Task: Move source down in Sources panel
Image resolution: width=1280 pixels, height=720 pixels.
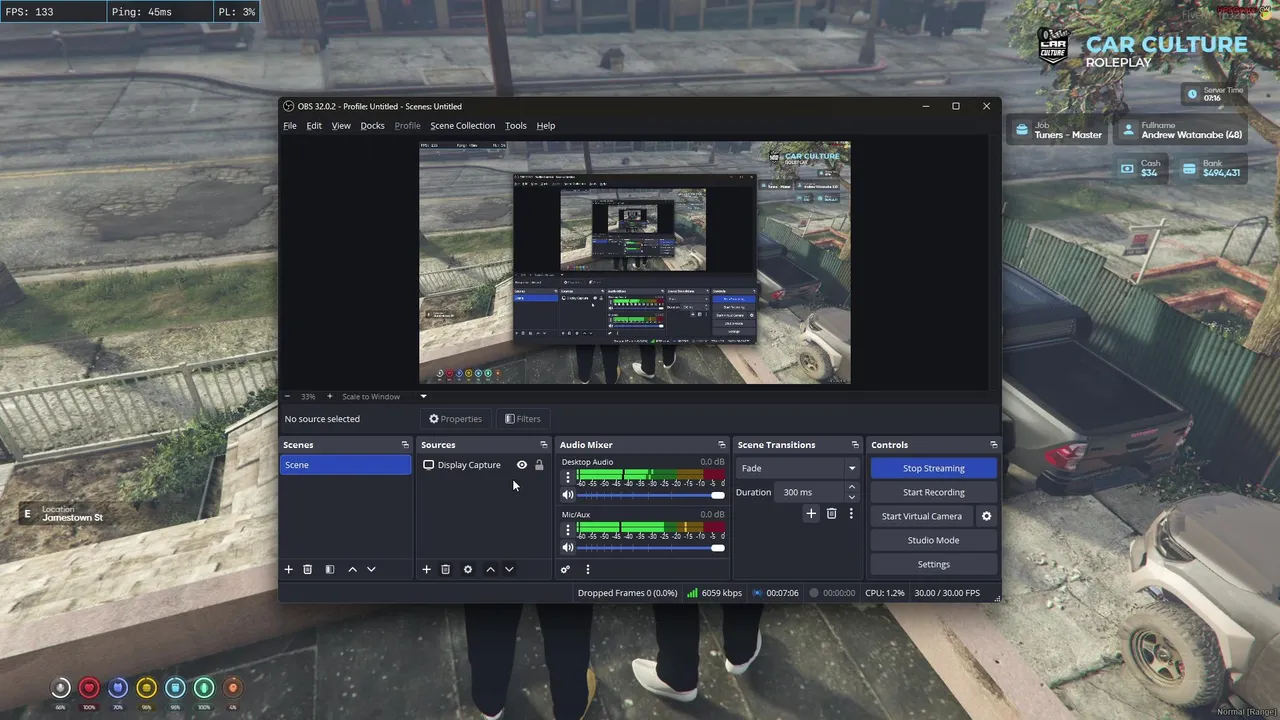Action: pos(509,569)
